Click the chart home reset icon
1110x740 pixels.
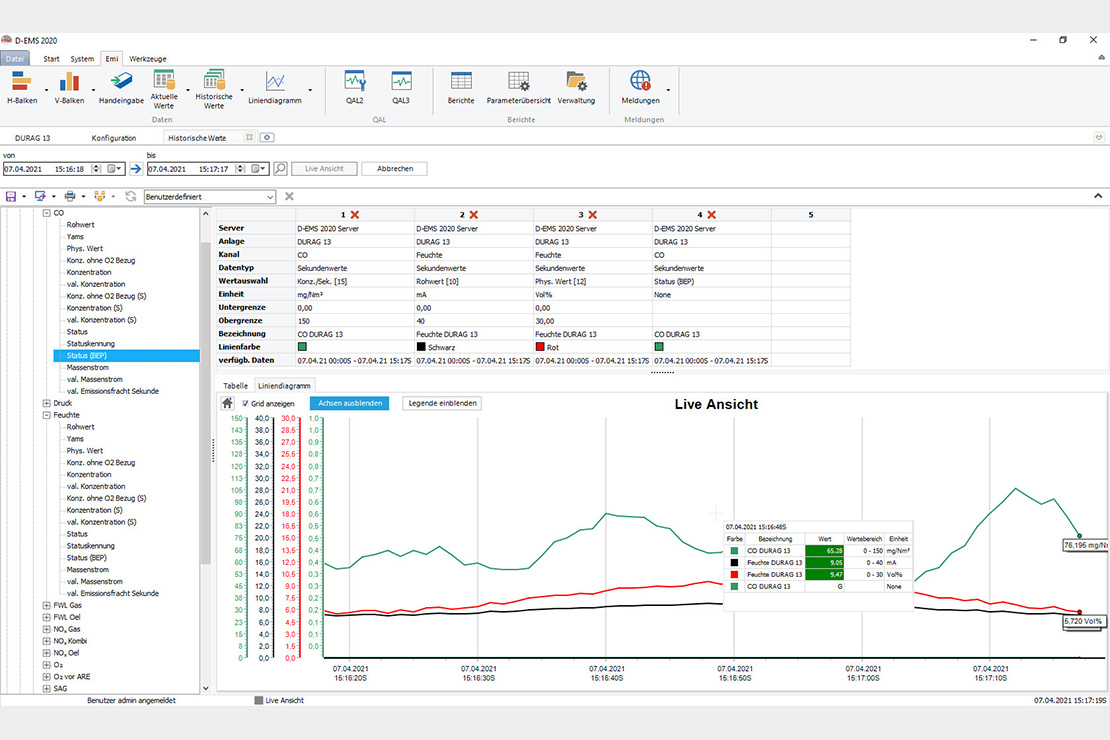tap(228, 403)
